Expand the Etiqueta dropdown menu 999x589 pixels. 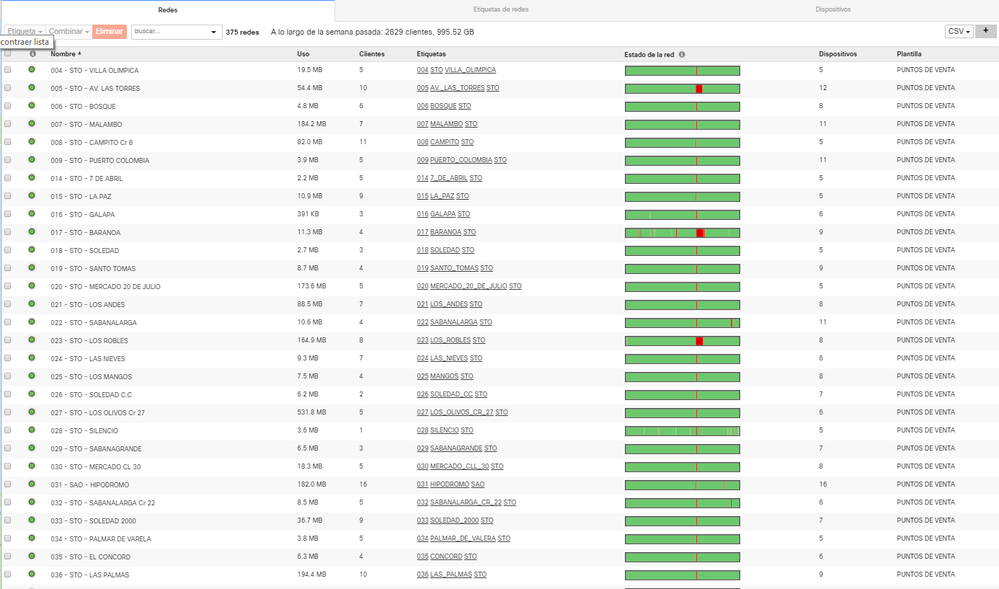pos(23,32)
